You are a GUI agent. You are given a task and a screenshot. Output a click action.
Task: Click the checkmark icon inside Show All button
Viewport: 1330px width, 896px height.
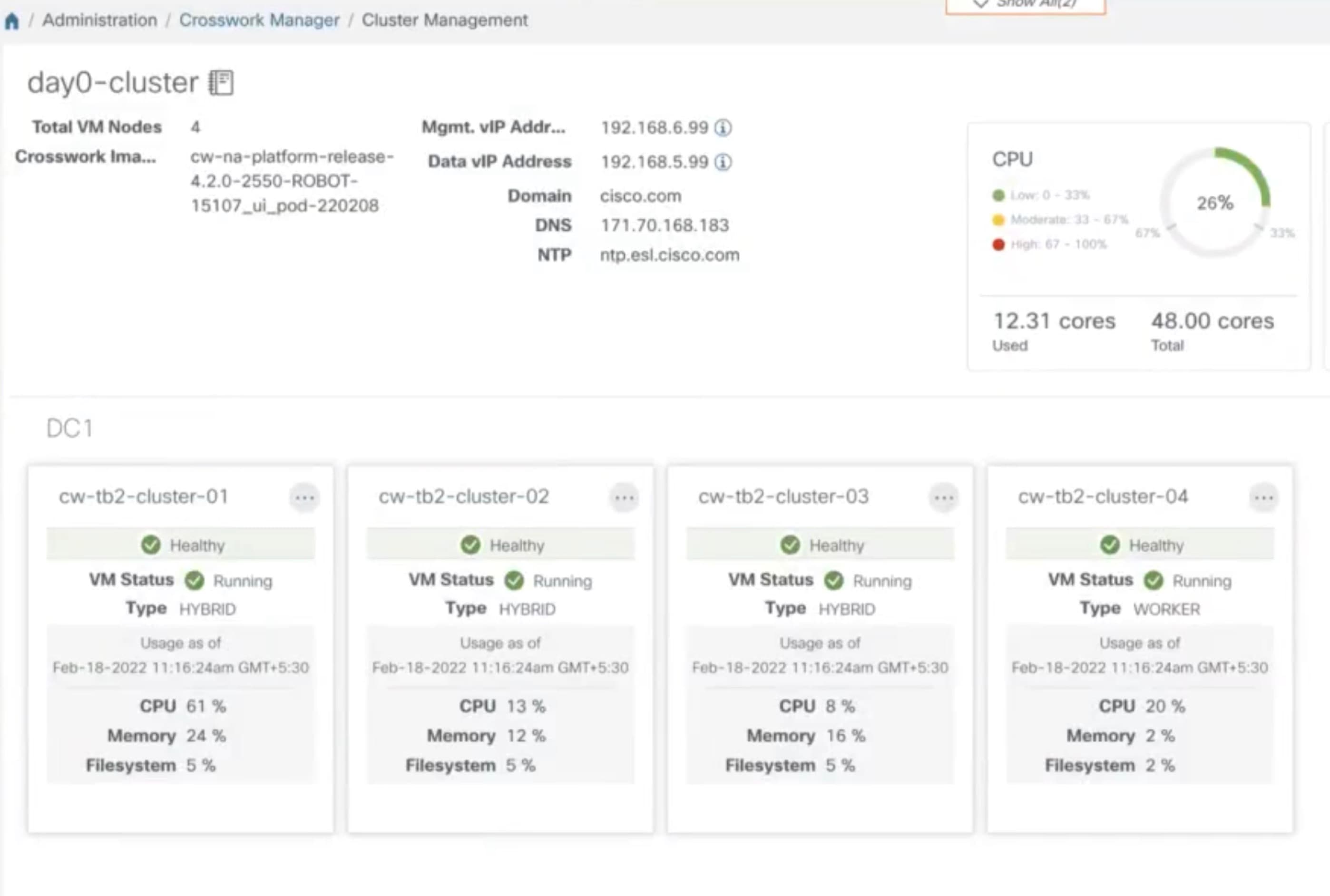point(981,4)
